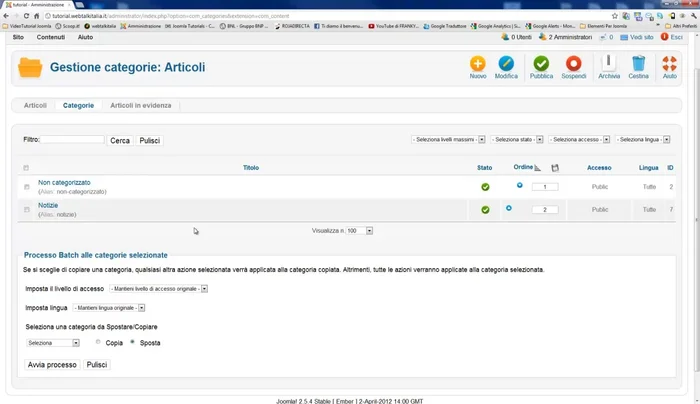Select the Copia radio button
700x404 pixels.
[x=98, y=342]
